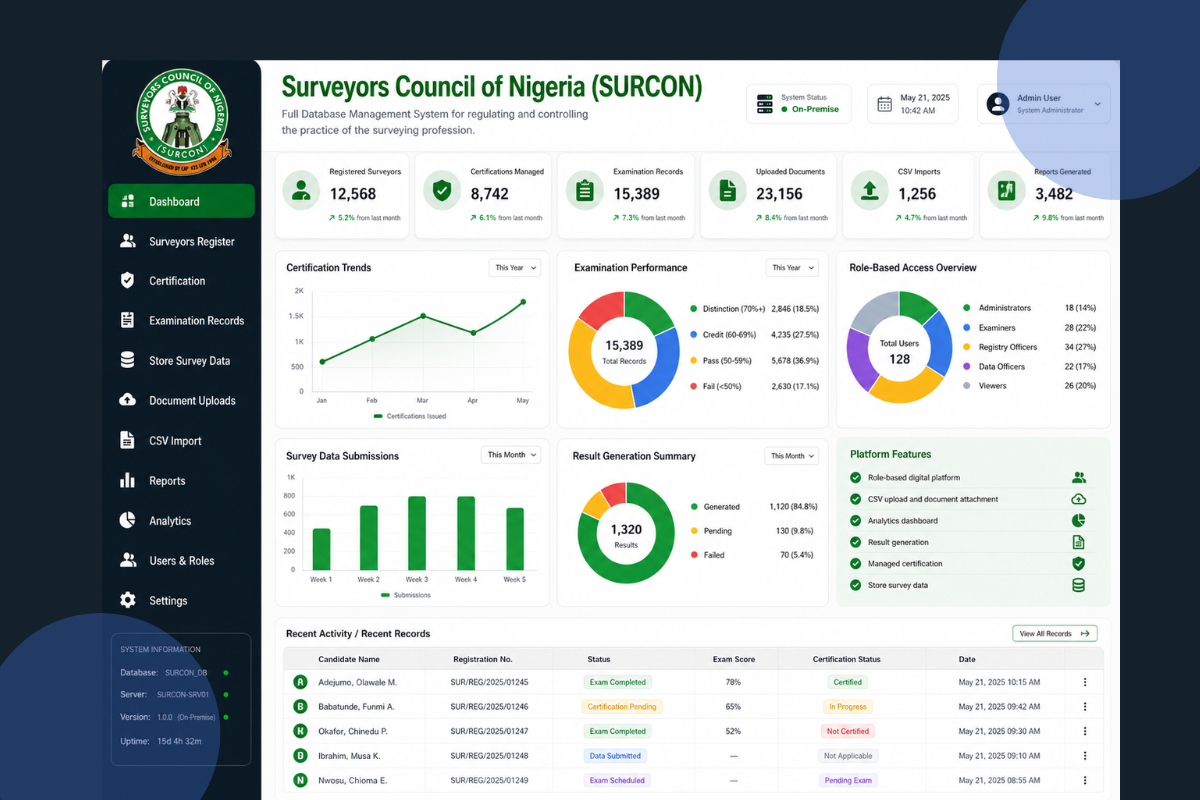Click the May data point on trends chart
This screenshot has width=1200, height=800.
523,301
